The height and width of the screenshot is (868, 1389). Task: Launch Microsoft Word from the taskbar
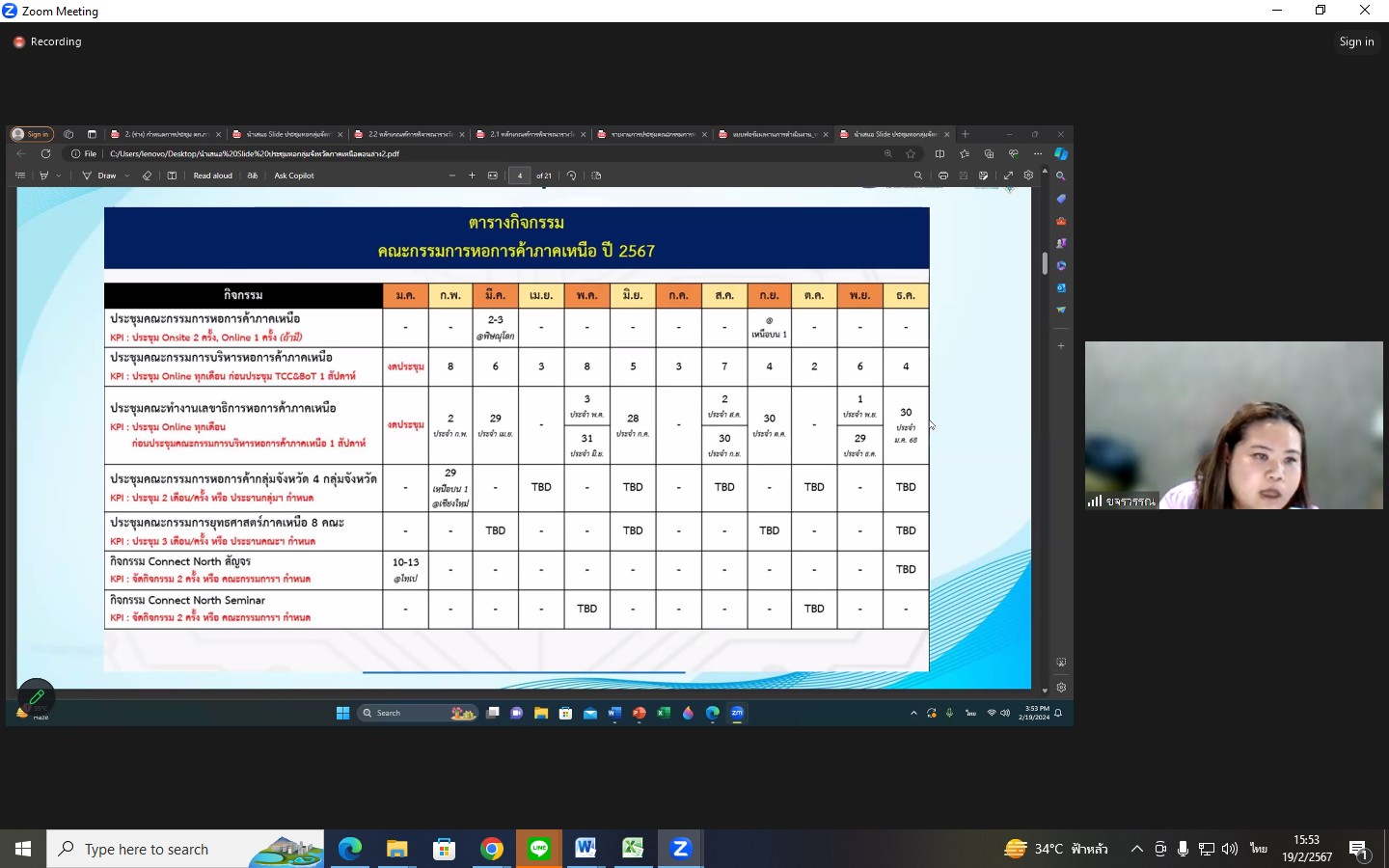(x=586, y=849)
